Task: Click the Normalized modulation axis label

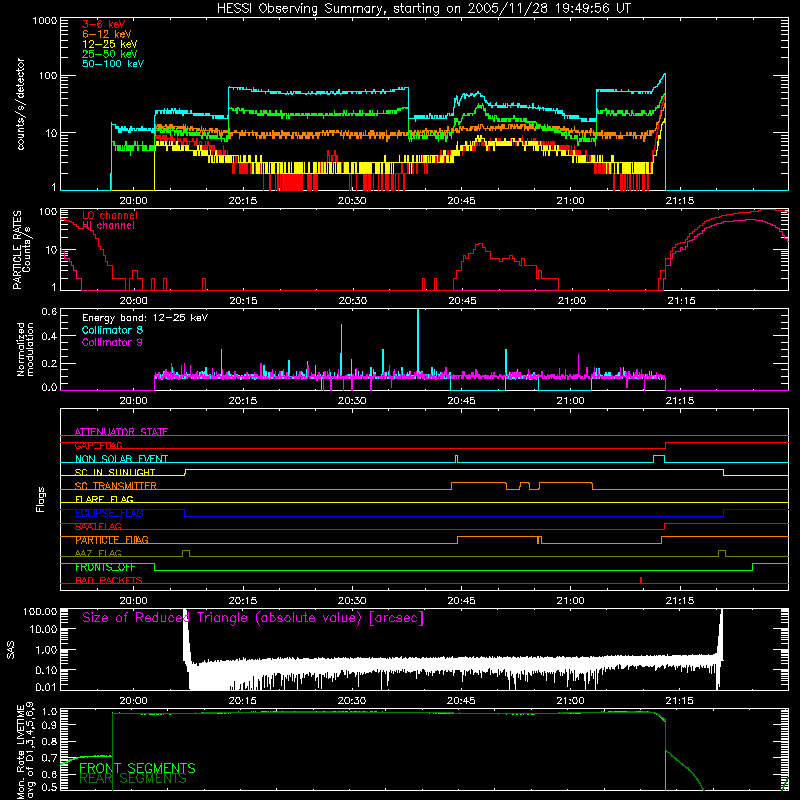Action: (25, 349)
